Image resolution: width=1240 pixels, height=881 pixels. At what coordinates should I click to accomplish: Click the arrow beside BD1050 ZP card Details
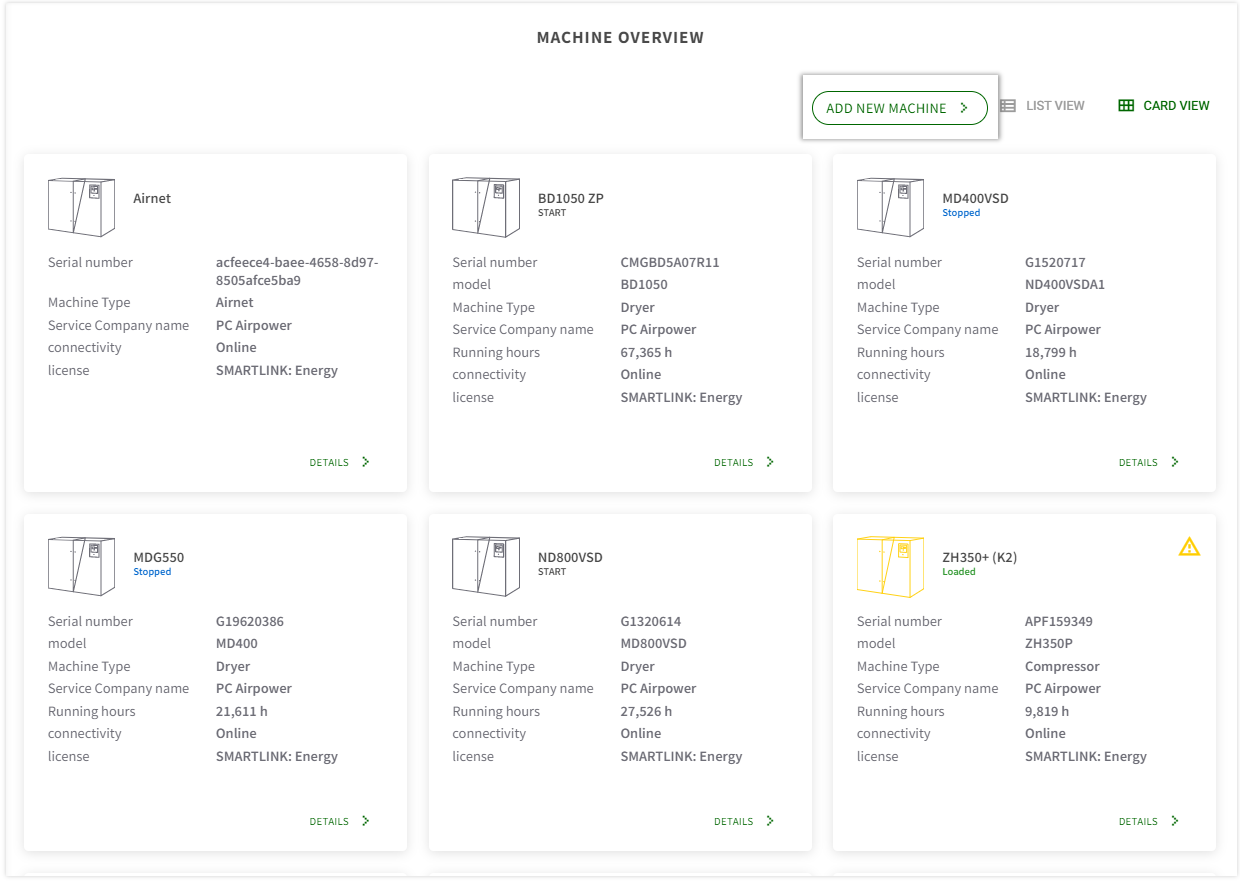click(770, 462)
